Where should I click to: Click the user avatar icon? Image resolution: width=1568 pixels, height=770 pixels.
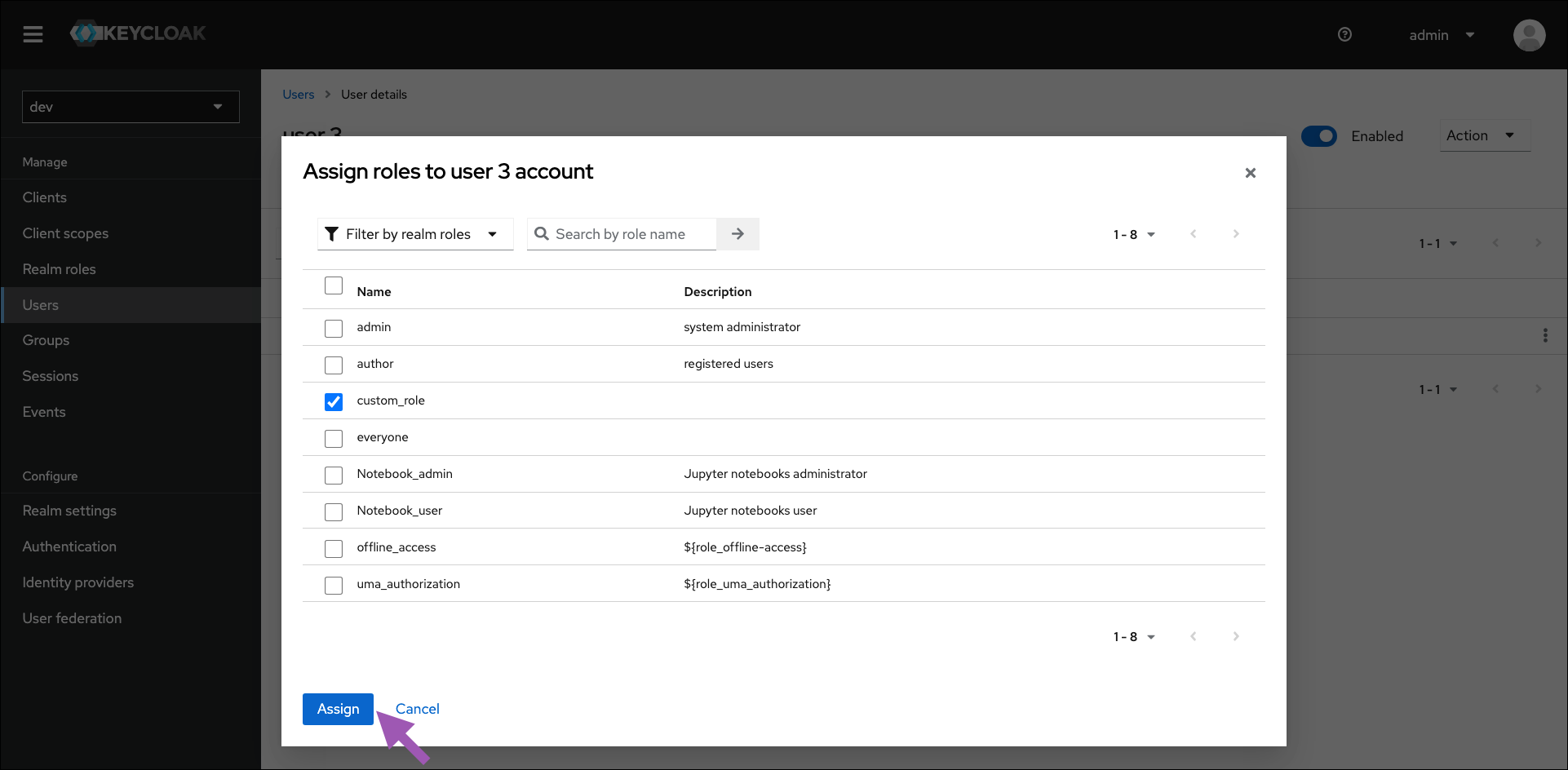pos(1529,35)
